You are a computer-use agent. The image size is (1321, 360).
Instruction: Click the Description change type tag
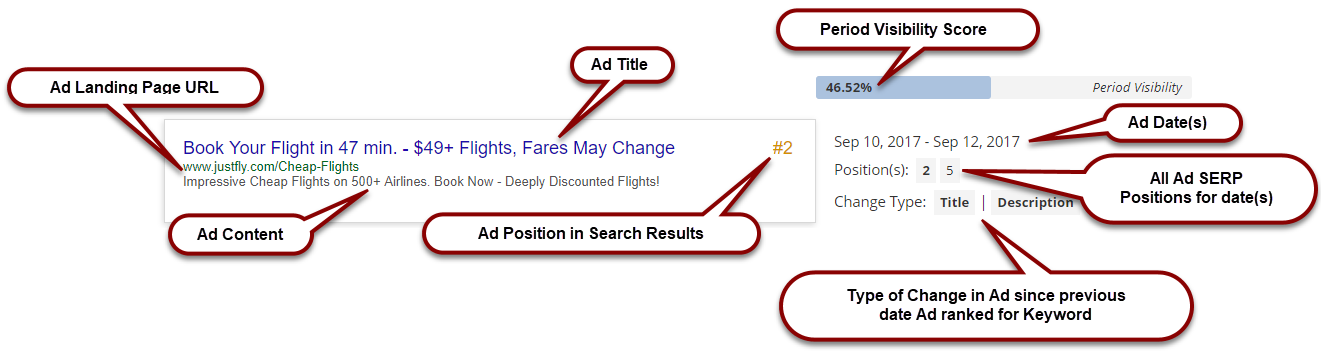coord(1034,203)
